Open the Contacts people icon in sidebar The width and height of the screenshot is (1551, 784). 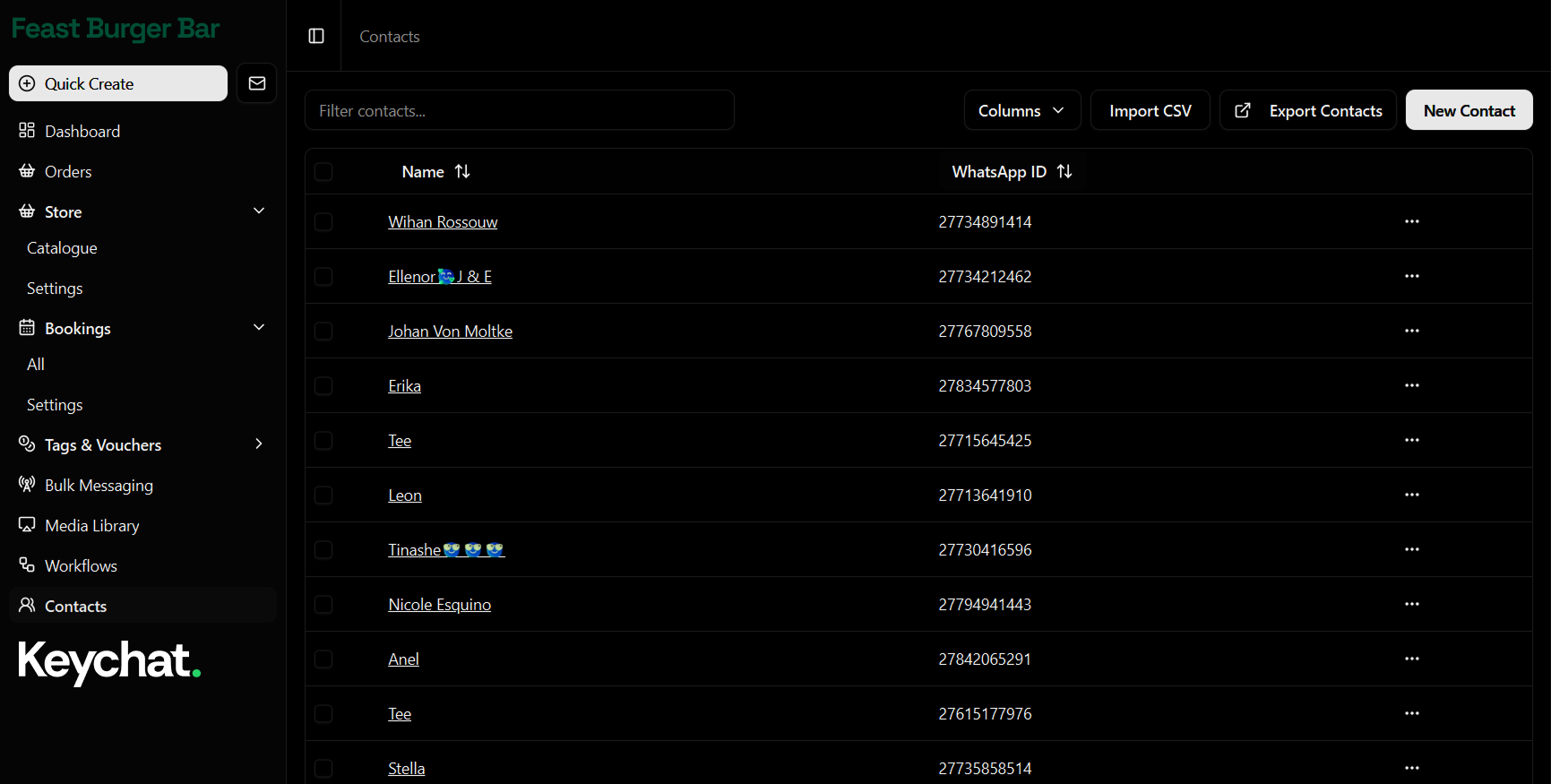pos(27,606)
